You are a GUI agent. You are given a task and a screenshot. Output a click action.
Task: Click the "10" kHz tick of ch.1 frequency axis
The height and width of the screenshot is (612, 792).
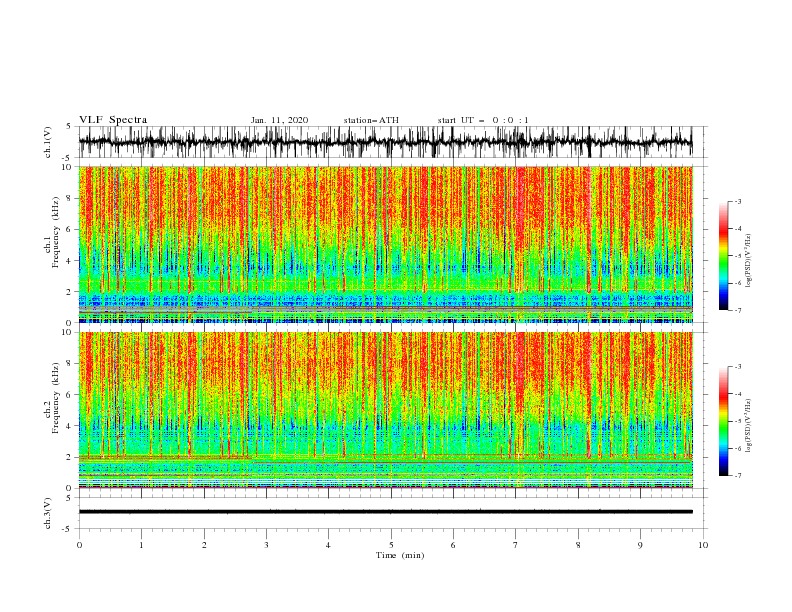click(67, 167)
